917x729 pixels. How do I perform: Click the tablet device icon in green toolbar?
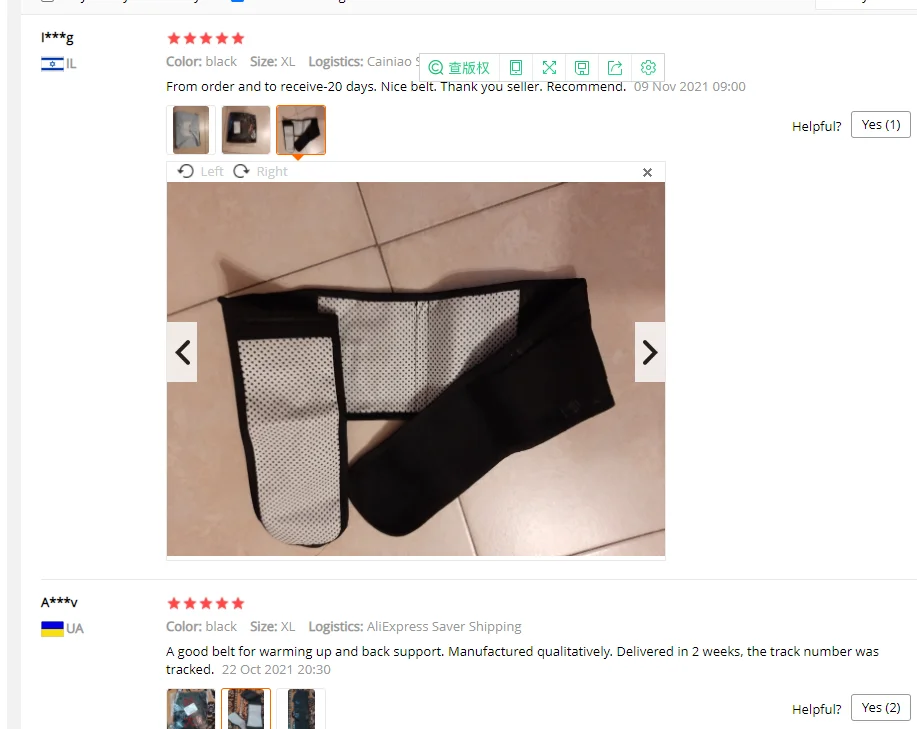516,68
